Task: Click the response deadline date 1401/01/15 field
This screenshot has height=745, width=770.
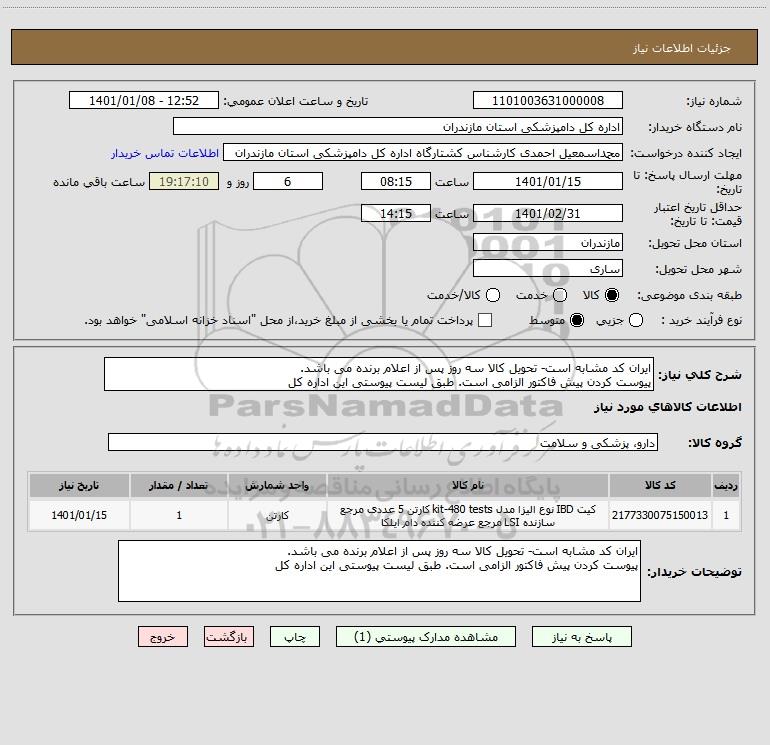Action: coord(548,181)
